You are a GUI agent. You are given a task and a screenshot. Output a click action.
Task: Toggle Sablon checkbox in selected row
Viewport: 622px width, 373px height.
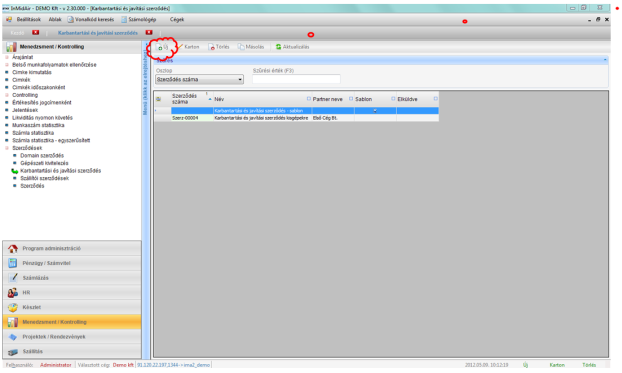tap(375, 111)
